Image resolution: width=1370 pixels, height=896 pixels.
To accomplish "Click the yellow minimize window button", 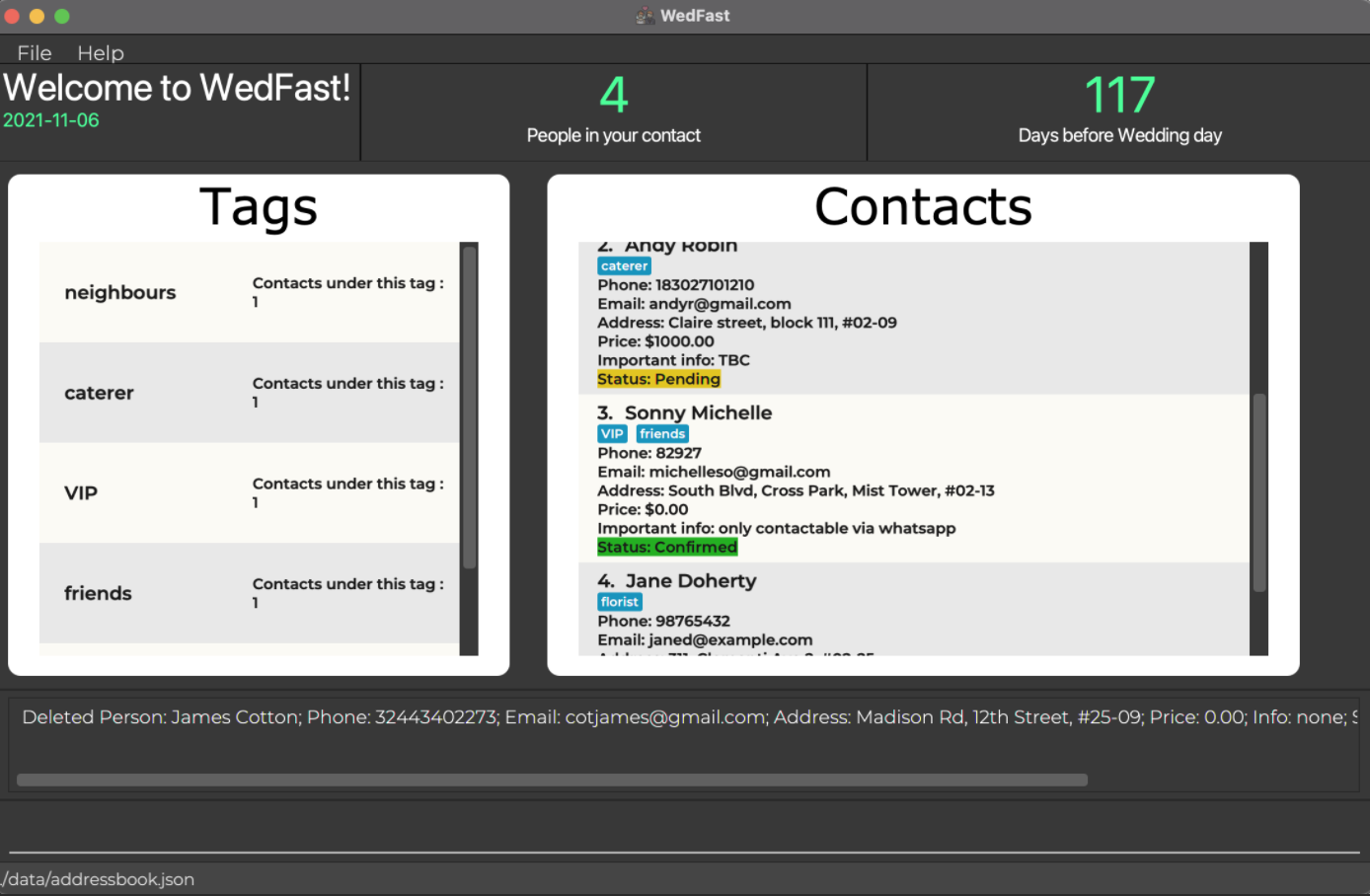I will 38,16.
